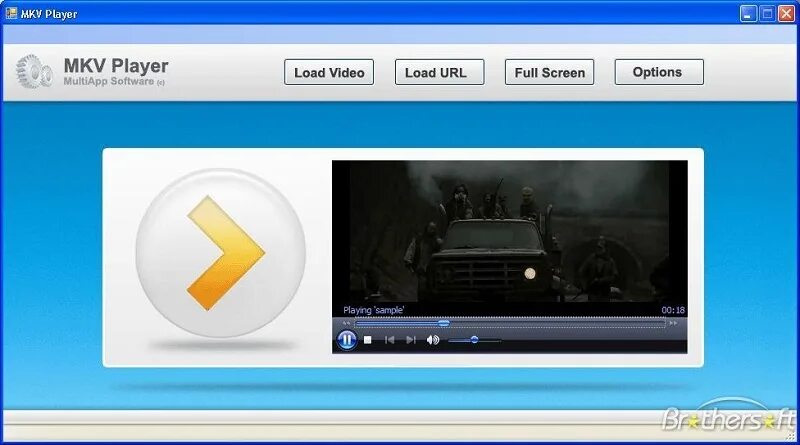
Task: Pause the video with the round pause button
Action: 346,339
